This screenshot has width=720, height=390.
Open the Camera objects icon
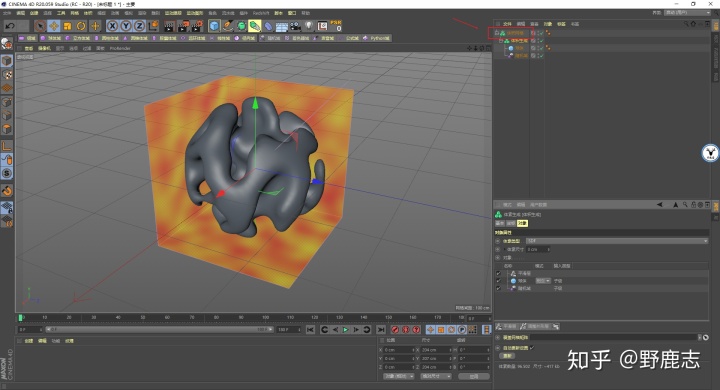(x=295, y=26)
